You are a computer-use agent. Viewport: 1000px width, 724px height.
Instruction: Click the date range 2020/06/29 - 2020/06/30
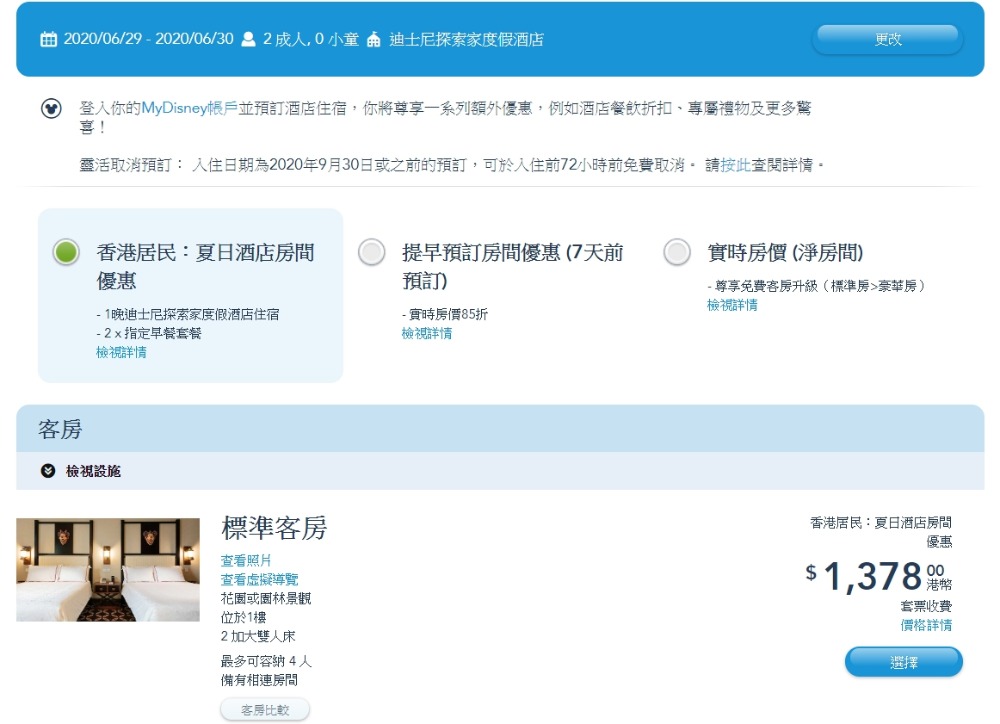pyautogui.click(x=149, y=39)
